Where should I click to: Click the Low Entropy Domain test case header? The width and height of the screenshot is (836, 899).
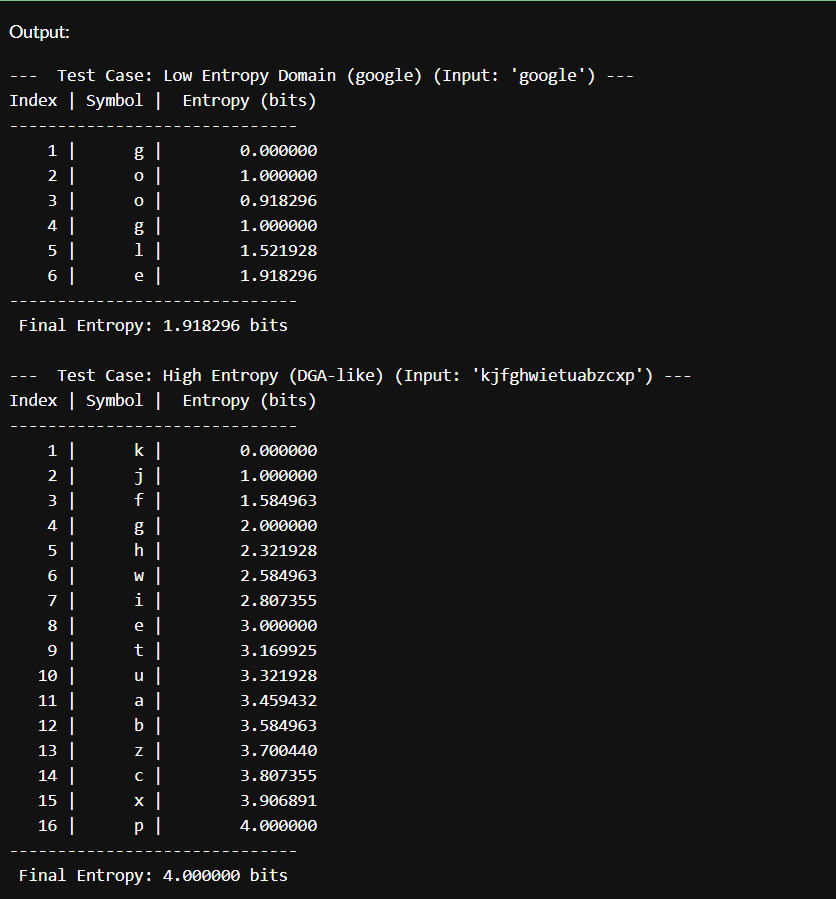[321, 75]
